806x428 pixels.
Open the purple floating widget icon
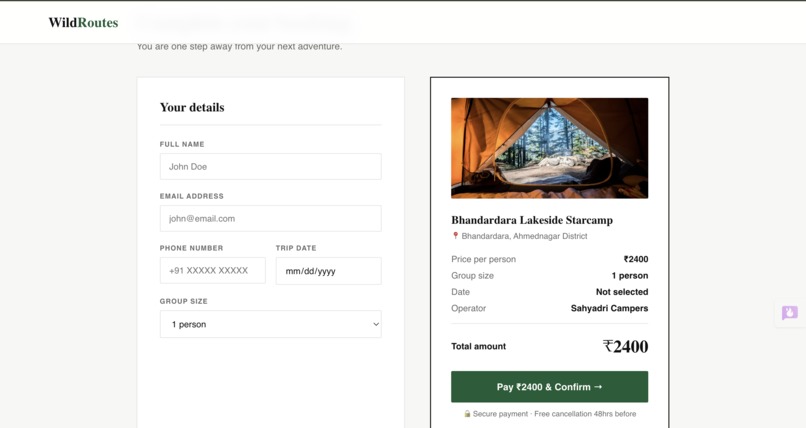coord(790,313)
